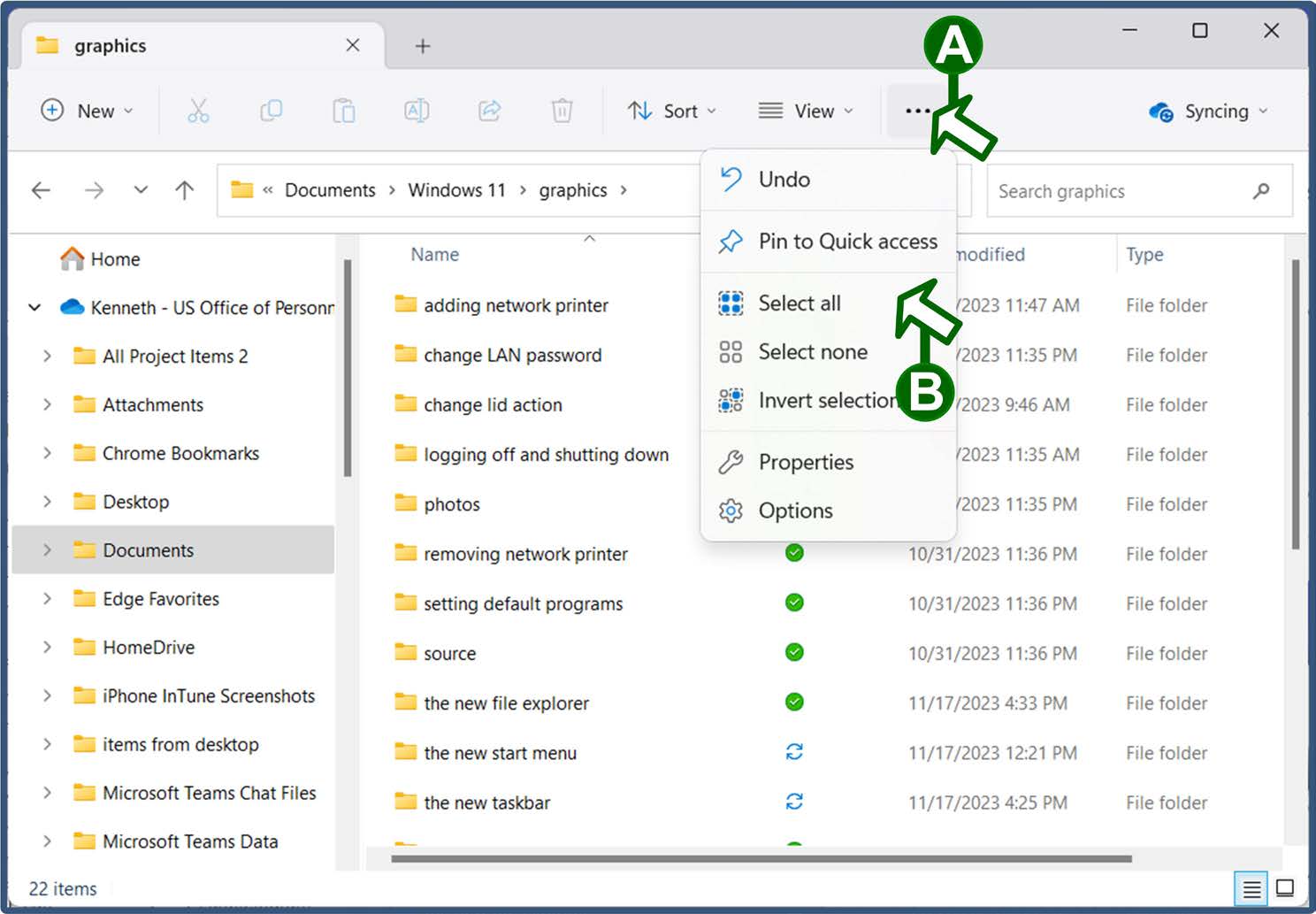Choose Select none from the menu

pyautogui.click(x=828, y=352)
